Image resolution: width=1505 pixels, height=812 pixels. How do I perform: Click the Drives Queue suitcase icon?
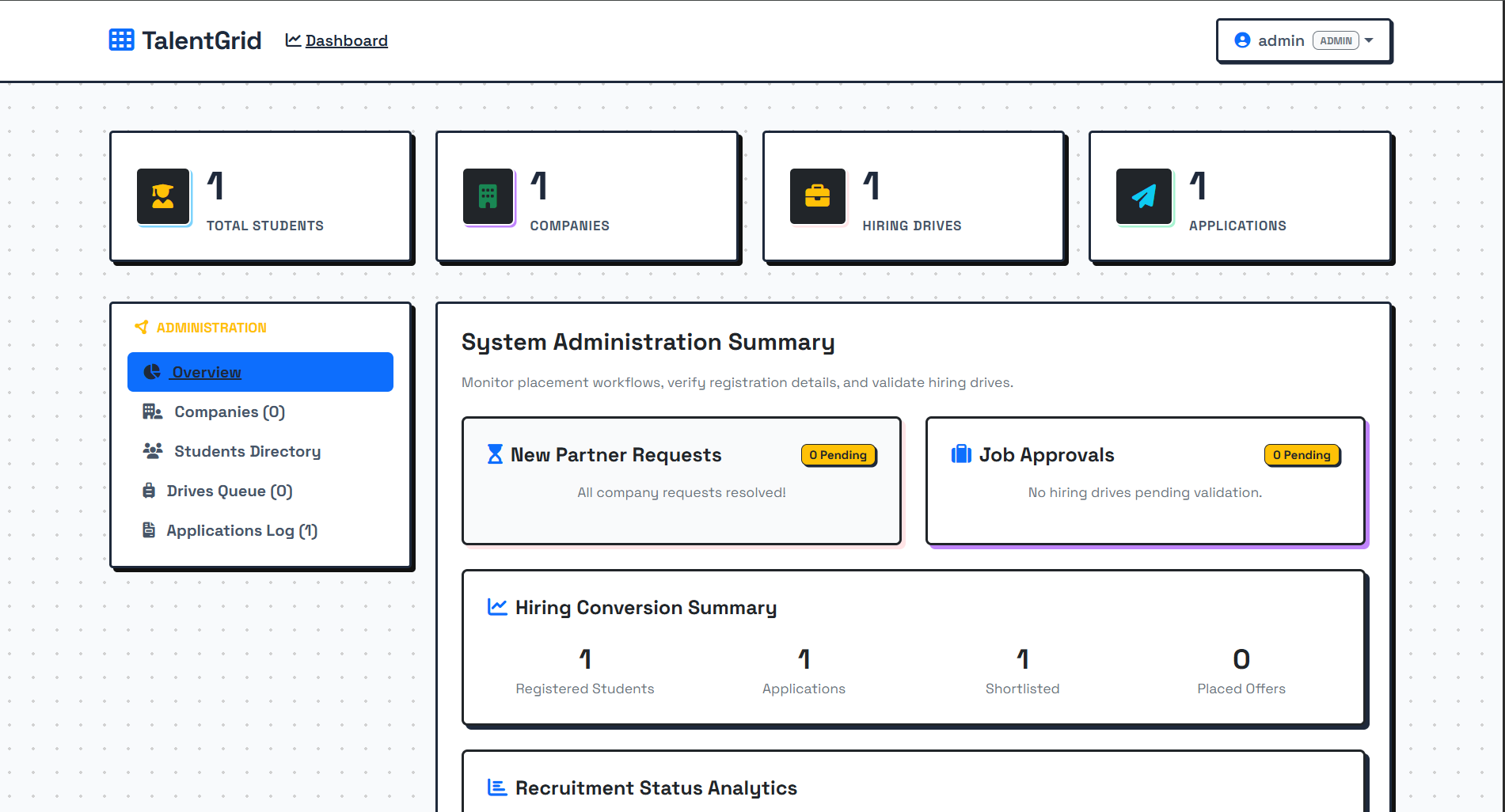click(149, 491)
